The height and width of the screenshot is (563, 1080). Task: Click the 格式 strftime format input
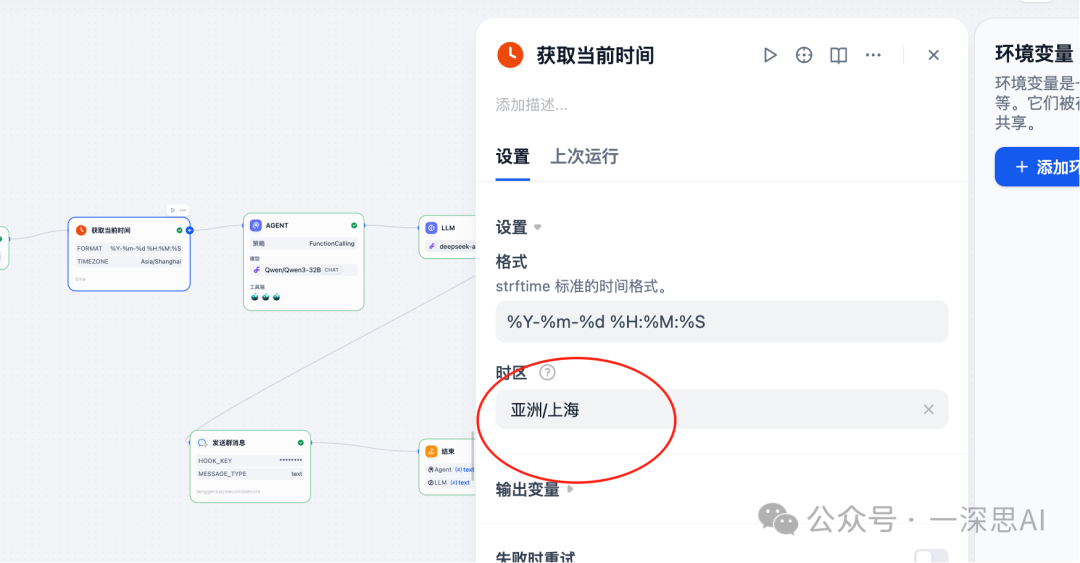722,322
